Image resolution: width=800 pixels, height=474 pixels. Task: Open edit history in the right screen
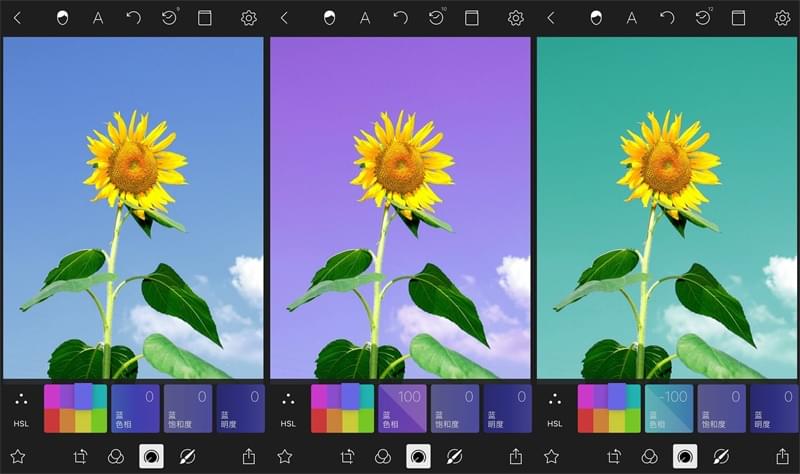[703, 18]
